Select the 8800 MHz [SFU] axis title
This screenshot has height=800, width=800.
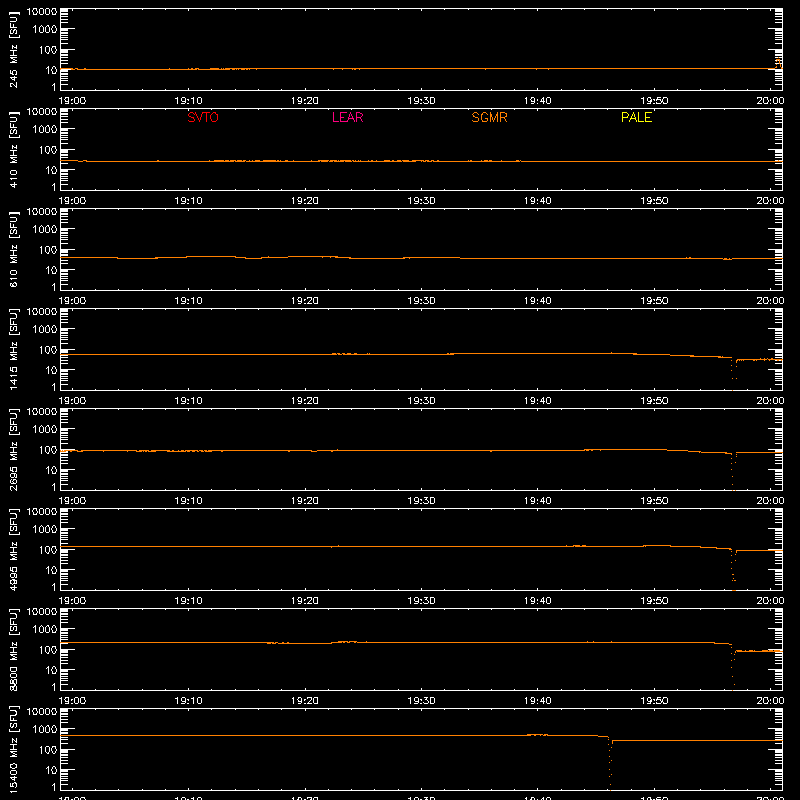point(13,649)
